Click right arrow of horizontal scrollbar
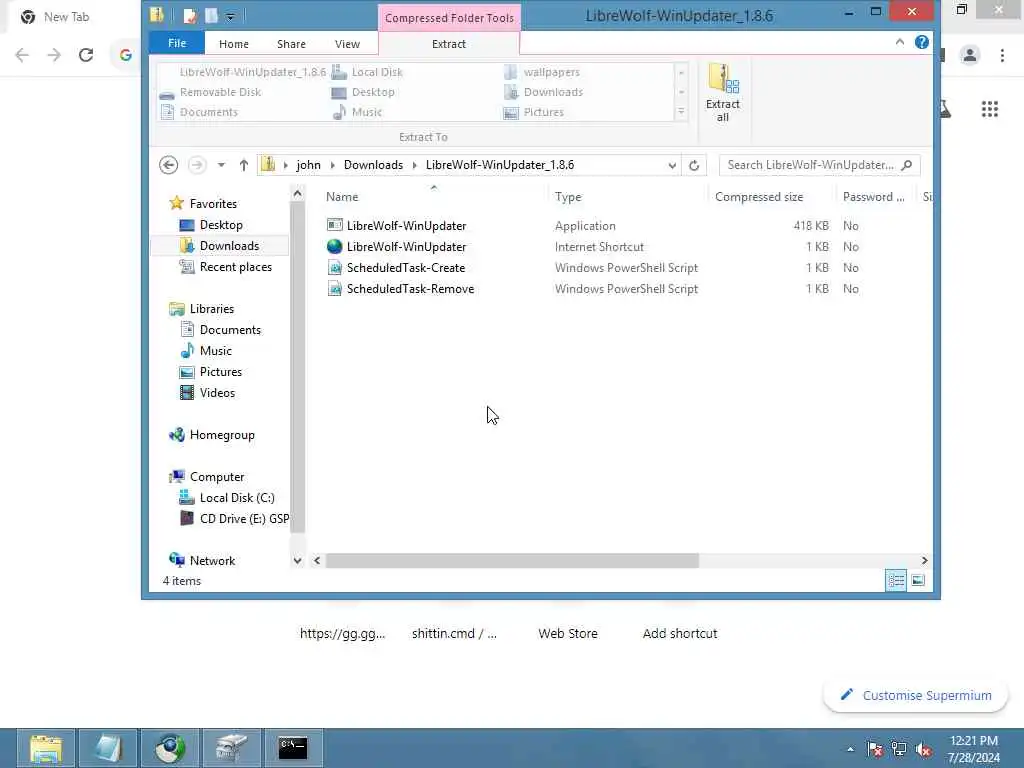The width and height of the screenshot is (1024, 768). point(924,560)
